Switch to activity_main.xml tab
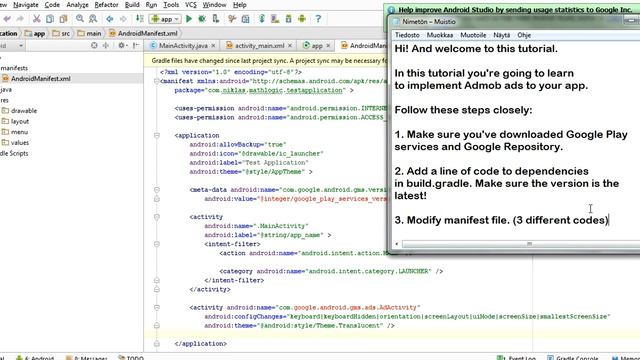 point(259,46)
